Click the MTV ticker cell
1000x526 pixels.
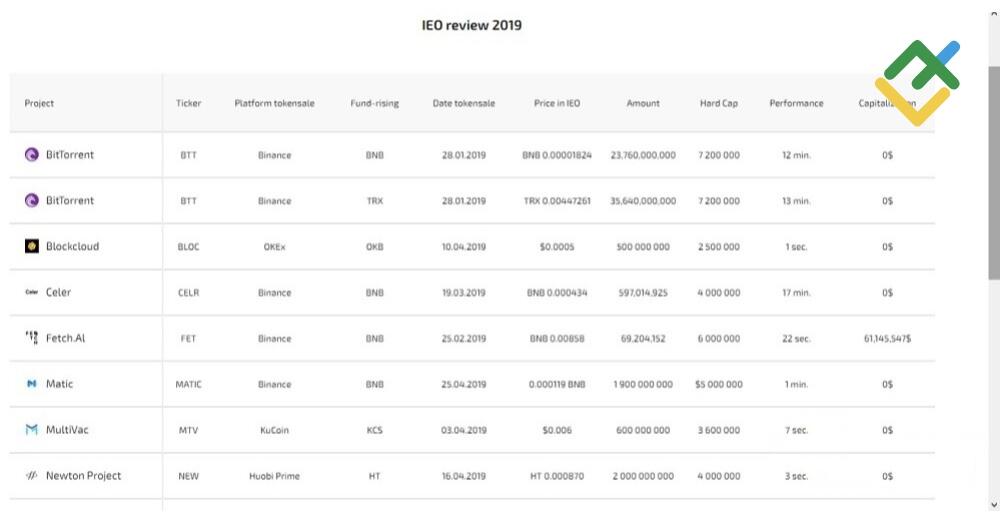[x=188, y=430]
